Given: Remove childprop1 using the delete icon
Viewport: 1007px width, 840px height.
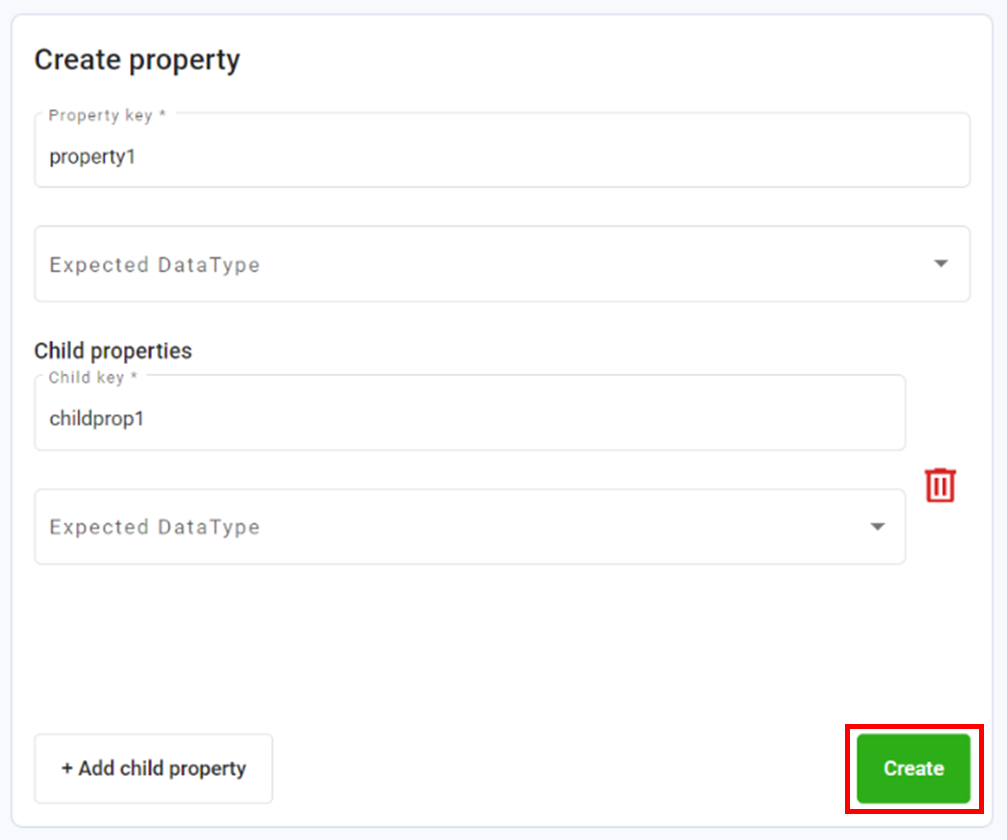Looking at the screenshot, I should [939, 485].
